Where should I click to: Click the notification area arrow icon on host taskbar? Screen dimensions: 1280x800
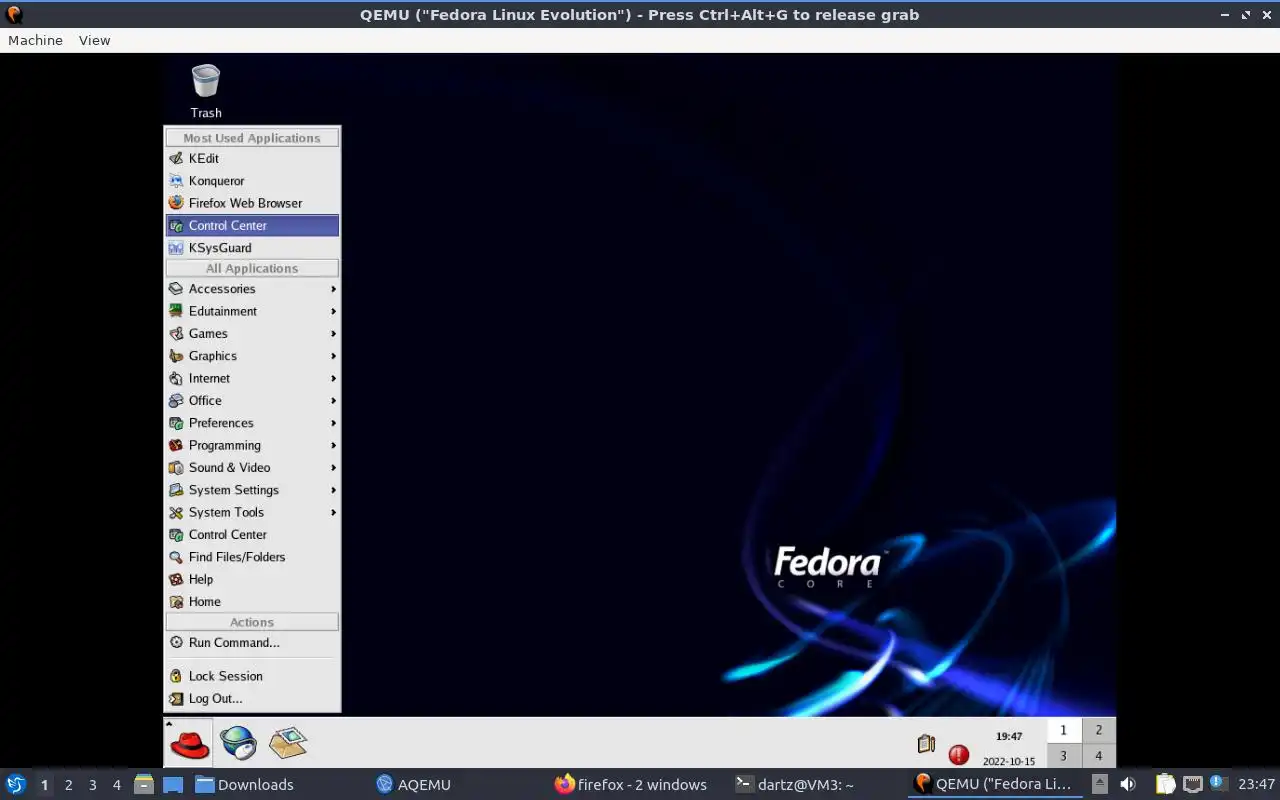[x=1099, y=784]
